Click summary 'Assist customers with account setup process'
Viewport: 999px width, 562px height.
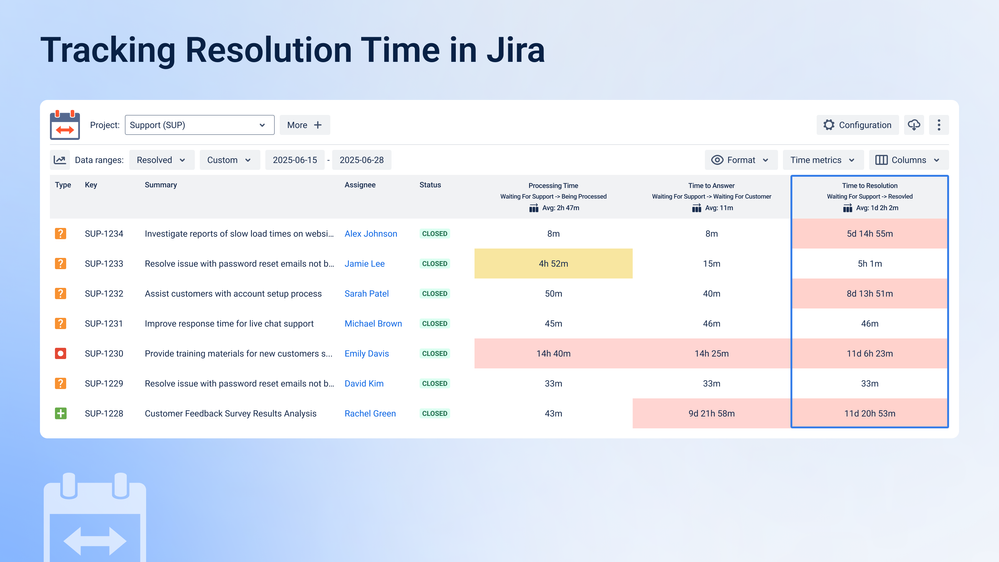click(233, 294)
